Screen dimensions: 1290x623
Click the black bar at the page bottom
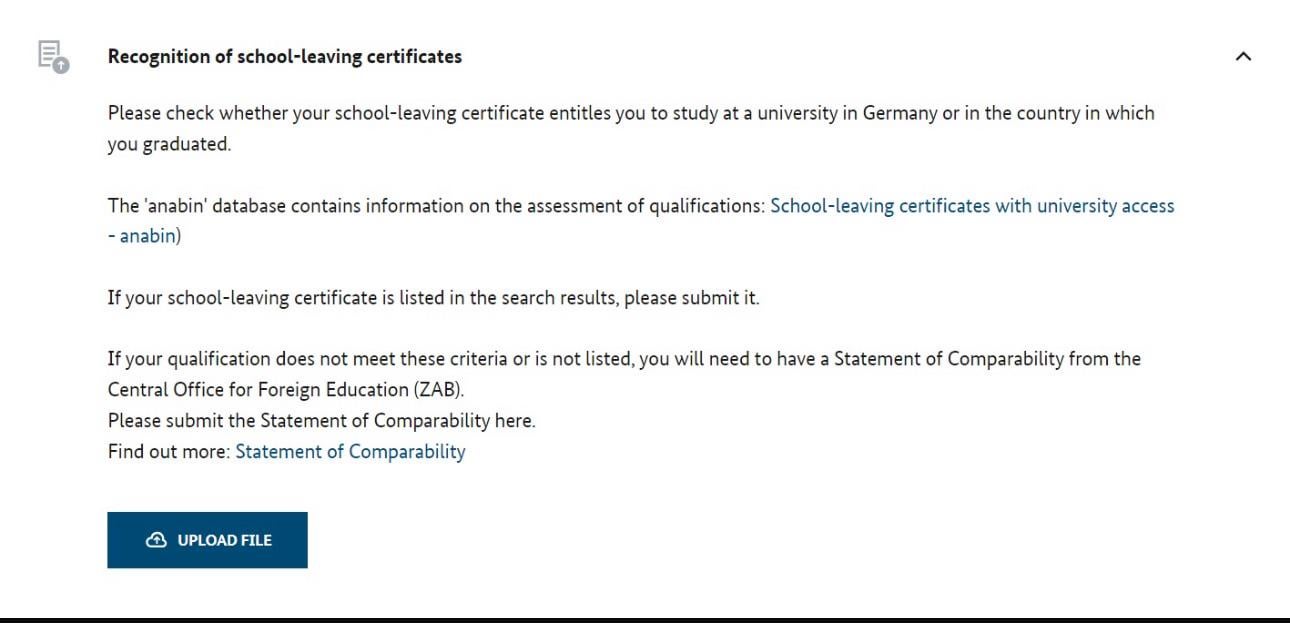[645, 620]
